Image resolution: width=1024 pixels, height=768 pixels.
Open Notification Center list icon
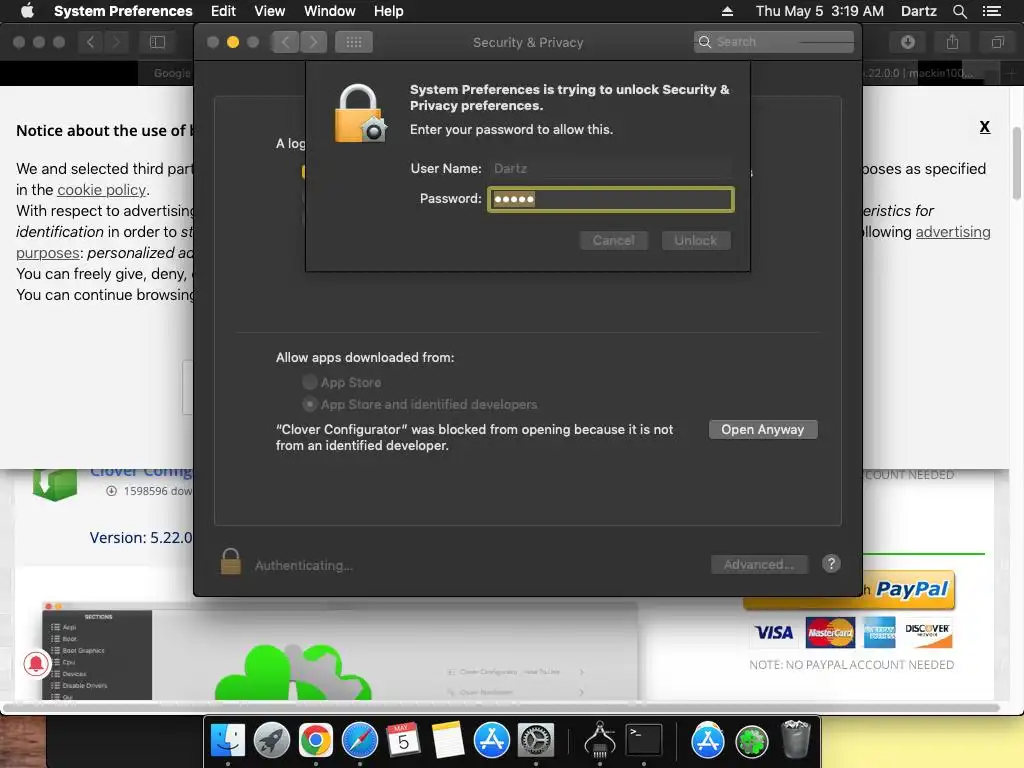click(x=991, y=11)
